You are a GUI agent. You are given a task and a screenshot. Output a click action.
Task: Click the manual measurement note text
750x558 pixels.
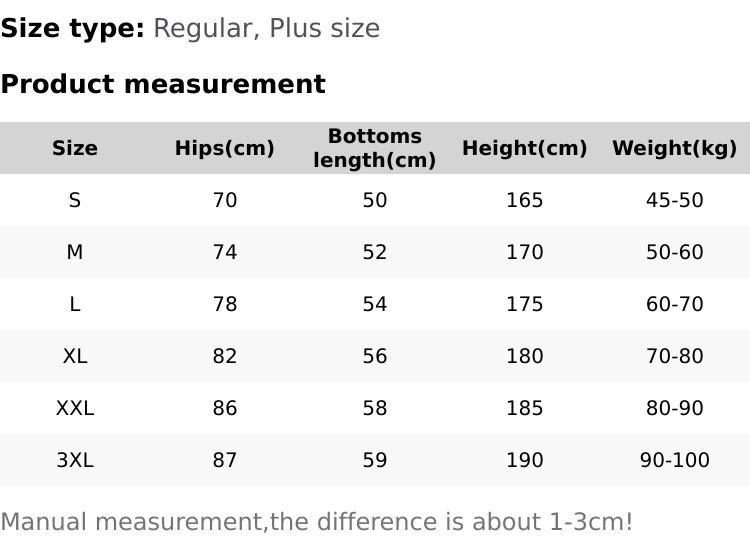(316, 522)
